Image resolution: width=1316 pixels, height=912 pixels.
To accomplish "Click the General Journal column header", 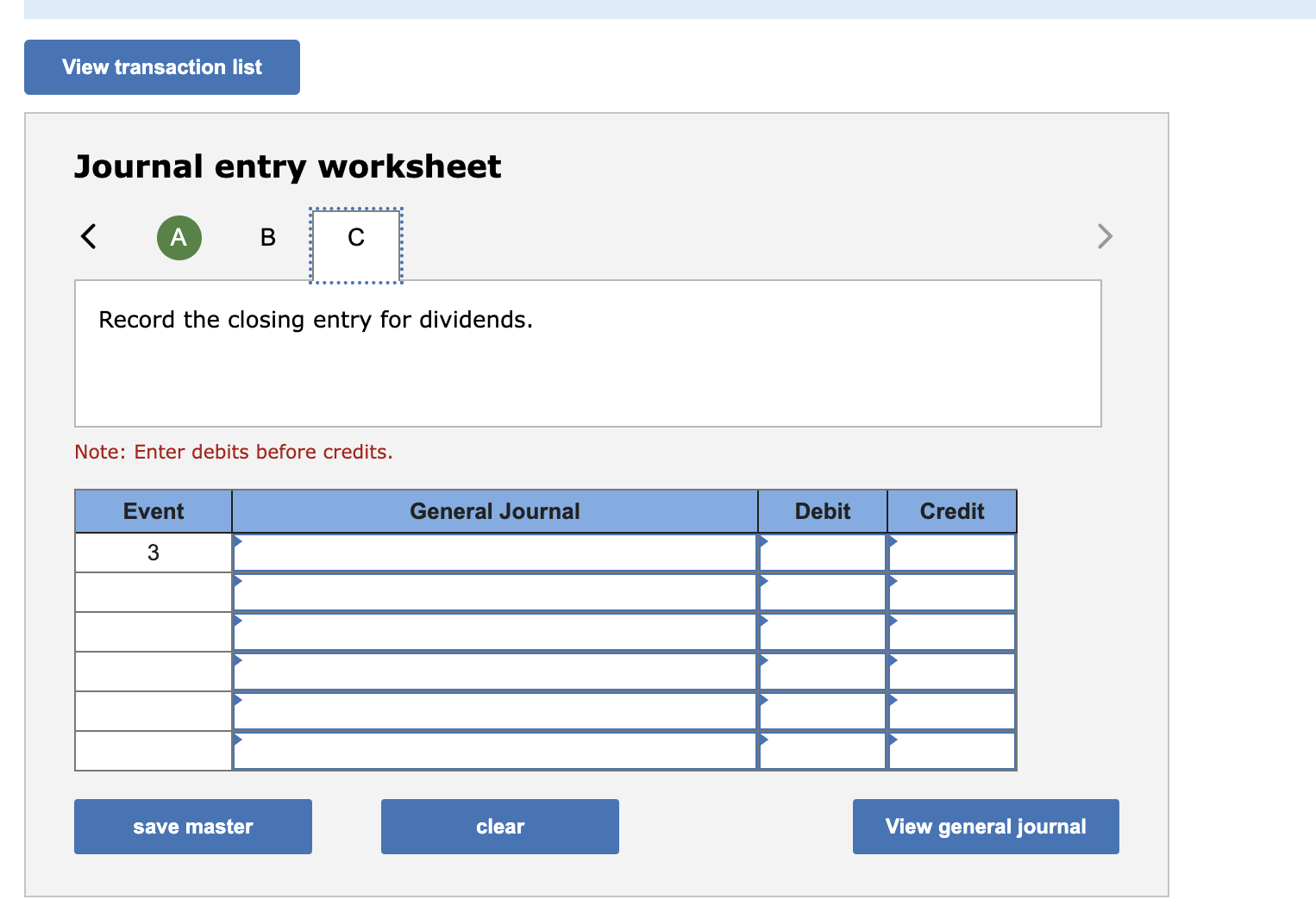I will tap(494, 510).
